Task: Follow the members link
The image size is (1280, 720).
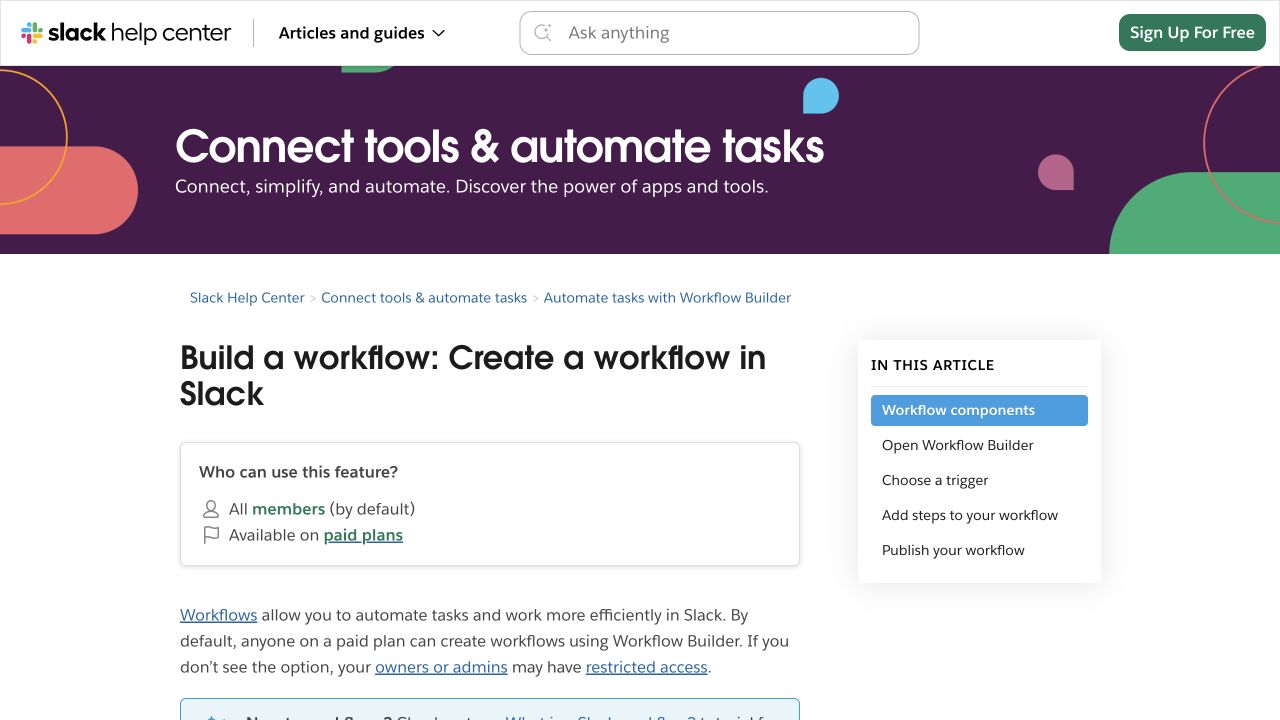Action: (288, 509)
